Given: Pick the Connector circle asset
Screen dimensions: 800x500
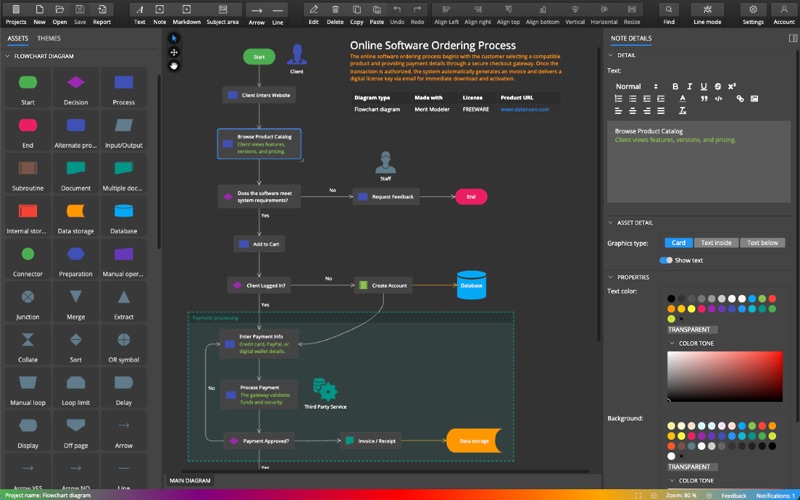Looking at the screenshot, I should [x=28, y=254].
